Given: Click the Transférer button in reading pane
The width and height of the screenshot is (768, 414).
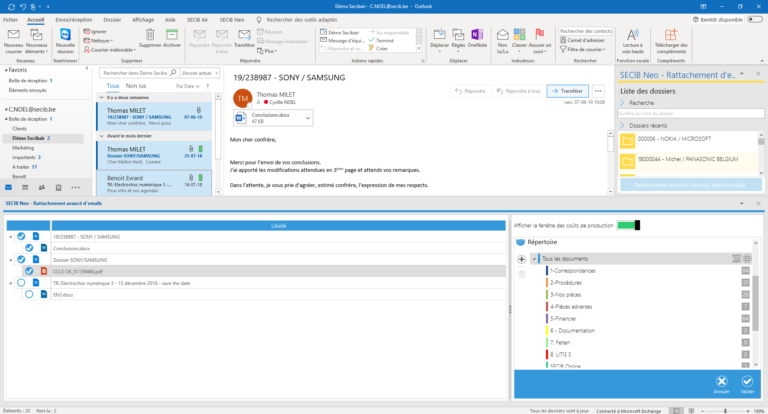Looking at the screenshot, I should pyautogui.click(x=567, y=90).
